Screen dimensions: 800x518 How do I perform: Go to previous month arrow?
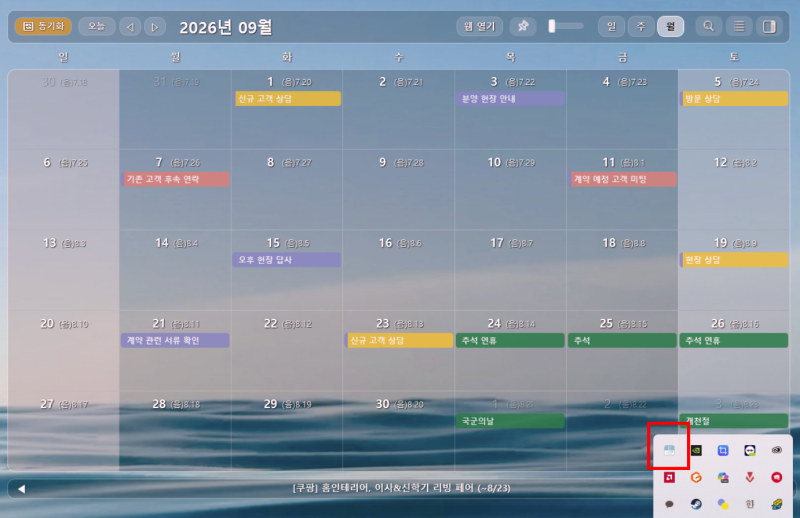point(130,27)
